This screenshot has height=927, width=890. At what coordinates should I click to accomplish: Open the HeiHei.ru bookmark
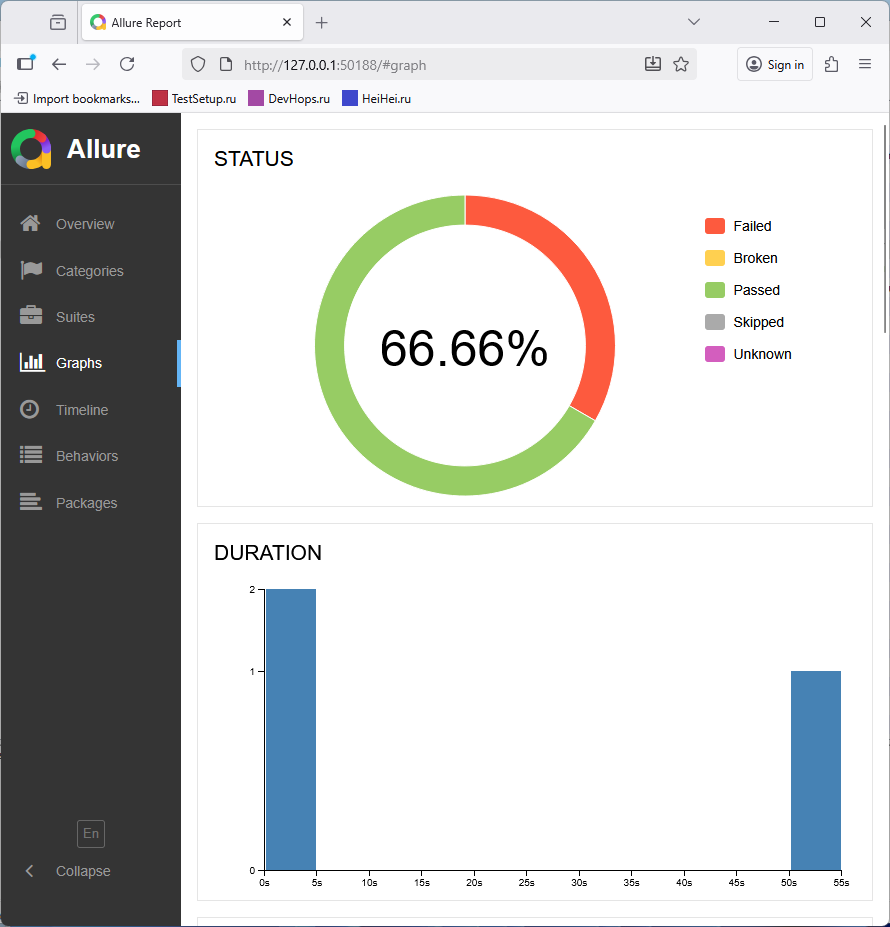(377, 99)
